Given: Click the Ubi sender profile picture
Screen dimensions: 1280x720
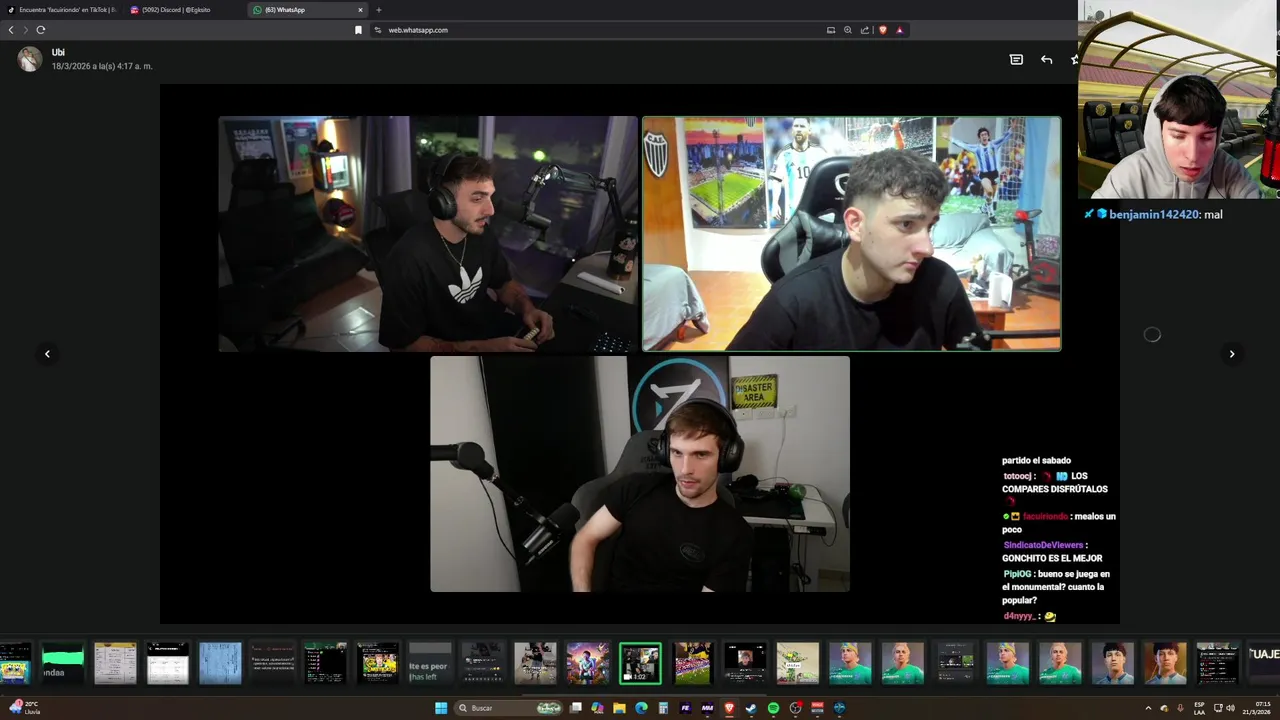Looking at the screenshot, I should tap(30, 59).
